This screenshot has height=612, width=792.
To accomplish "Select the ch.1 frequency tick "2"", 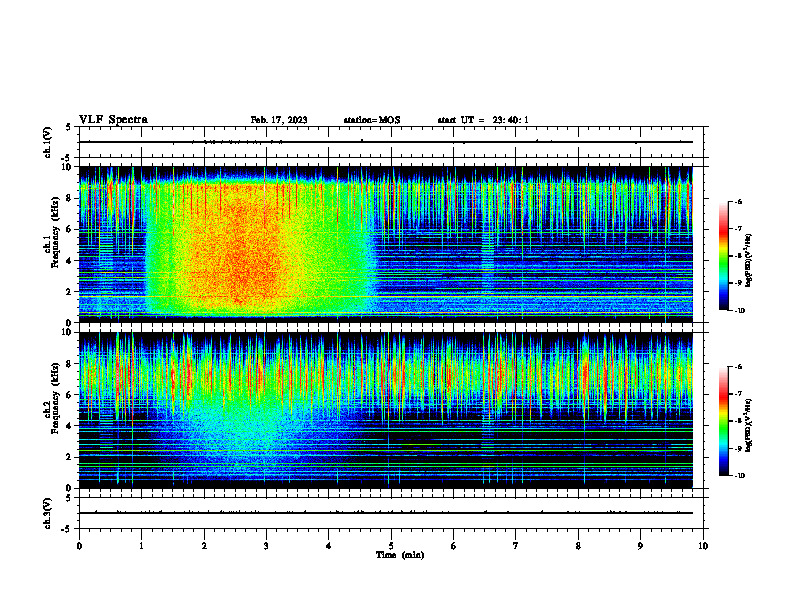I will [x=69, y=292].
